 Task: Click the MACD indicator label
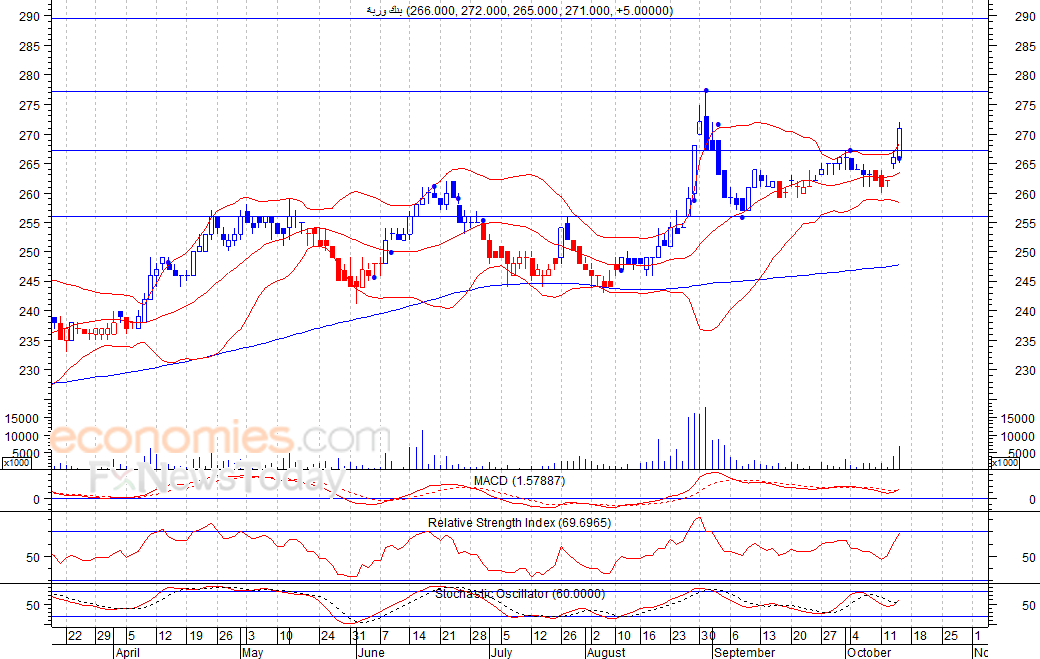[x=519, y=481]
